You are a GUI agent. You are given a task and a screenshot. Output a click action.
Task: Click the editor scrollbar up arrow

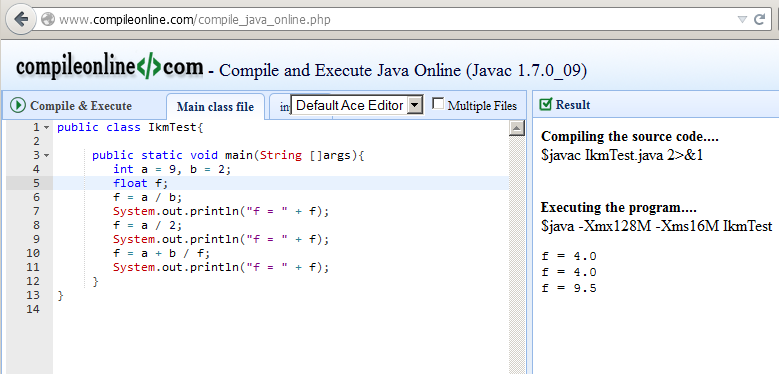click(517, 129)
